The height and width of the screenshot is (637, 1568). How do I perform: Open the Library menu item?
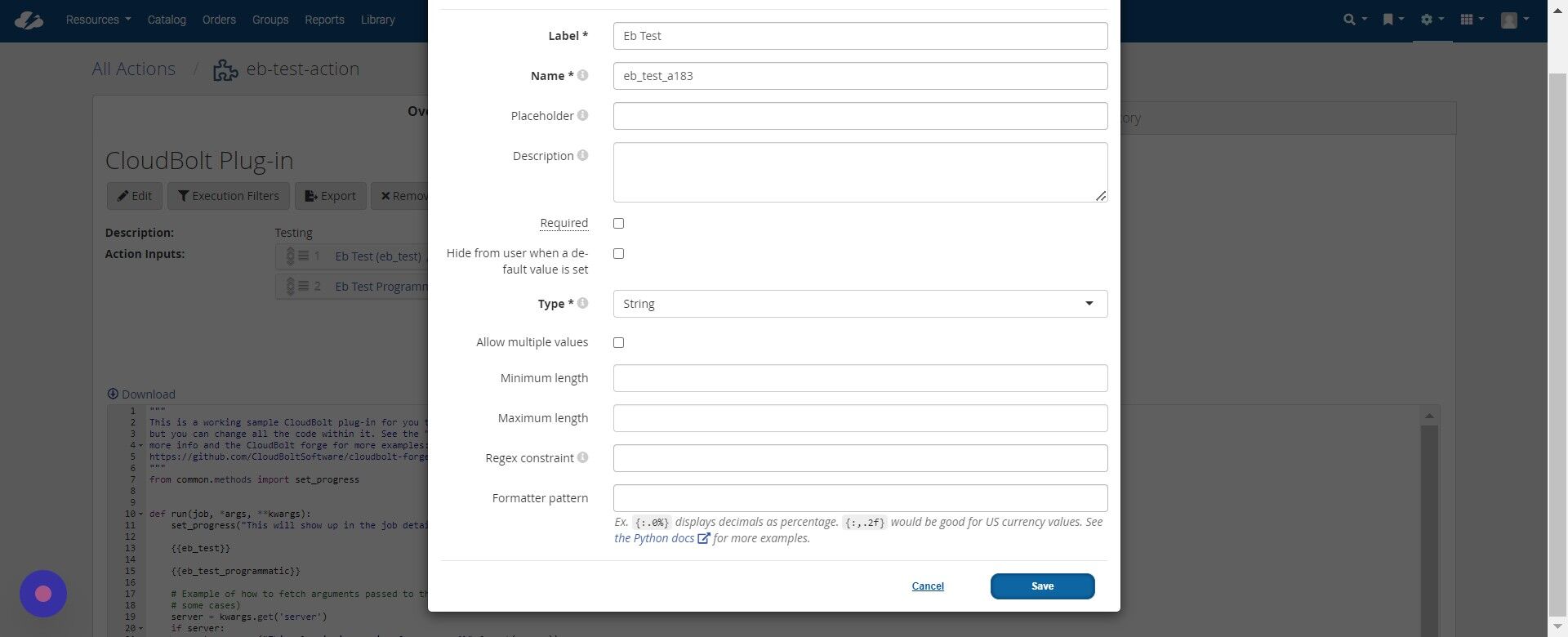pyautogui.click(x=377, y=20)
